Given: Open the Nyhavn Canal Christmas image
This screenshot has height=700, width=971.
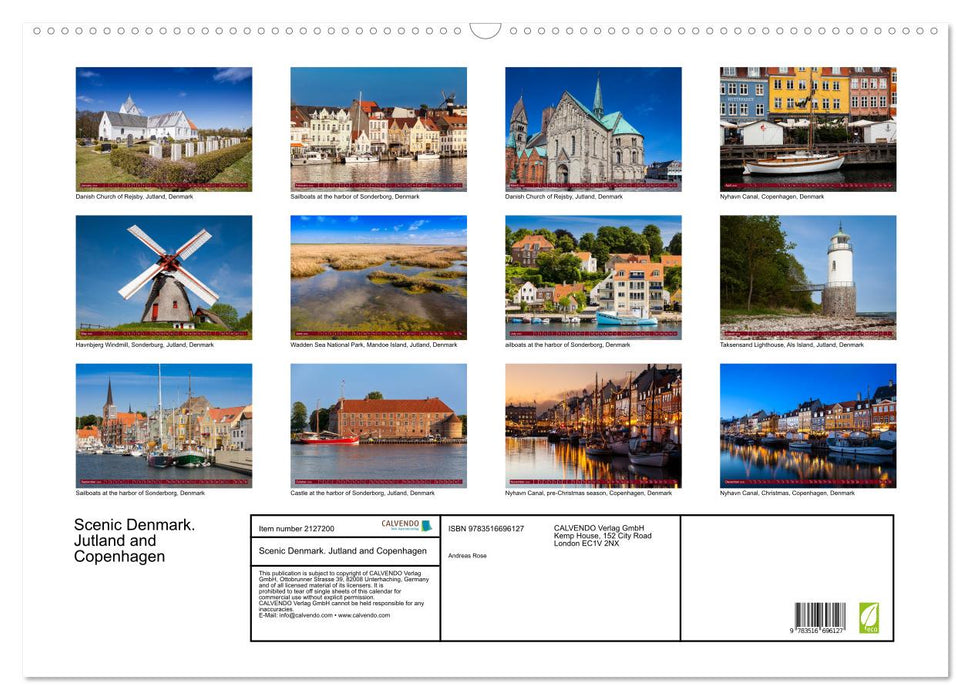Looking at the screenshot, I should [807, 425].
